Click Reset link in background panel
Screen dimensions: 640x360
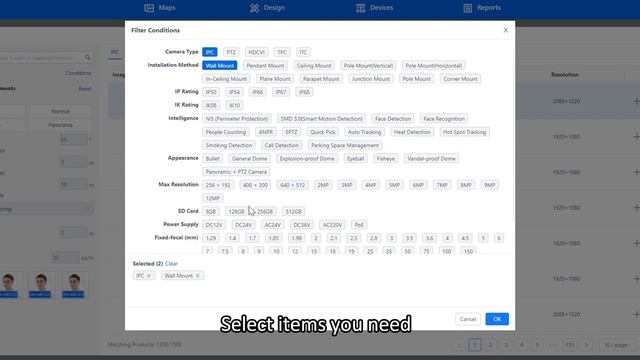tap(85, 89)
